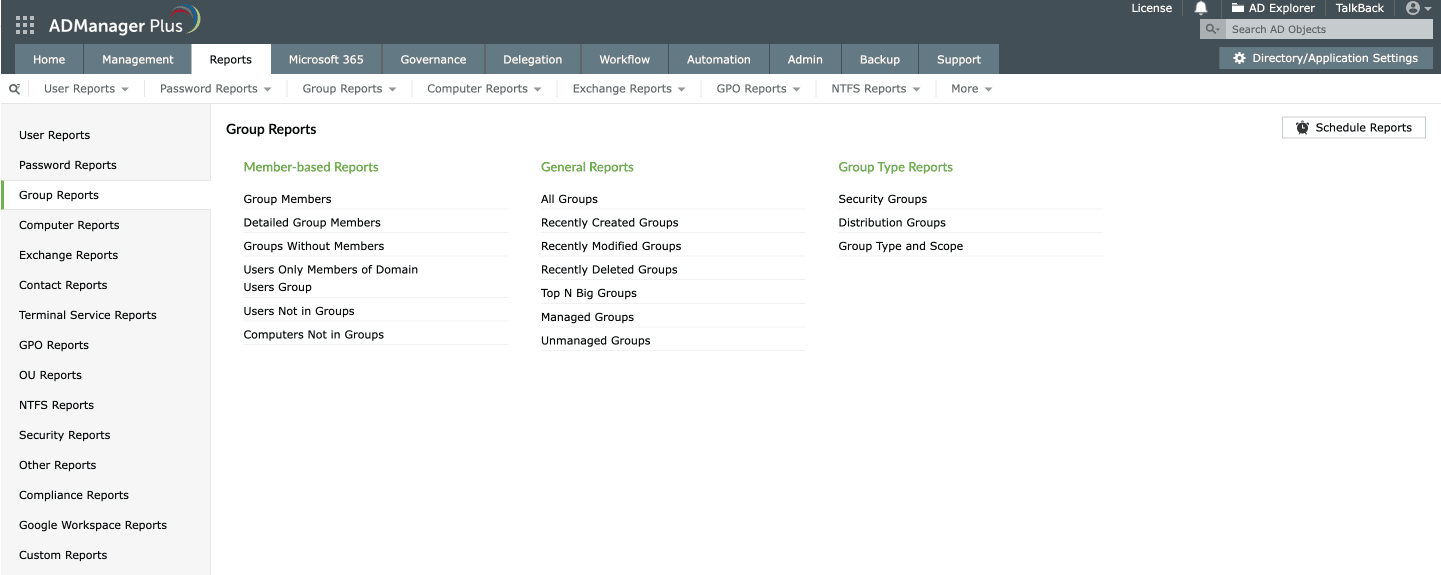Open the apps grid launcher icon

(x=25, y=25)
